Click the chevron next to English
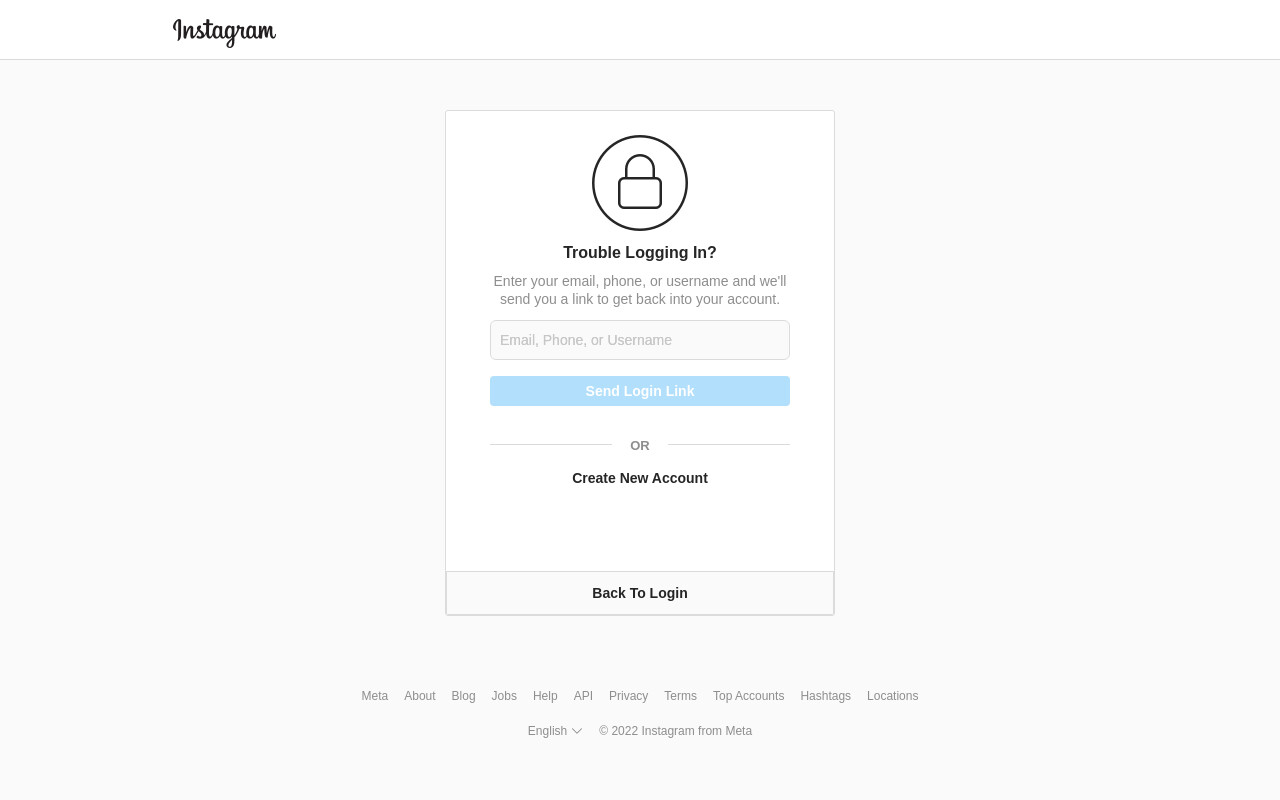1280x800 pixels. [x=577, y=731]
